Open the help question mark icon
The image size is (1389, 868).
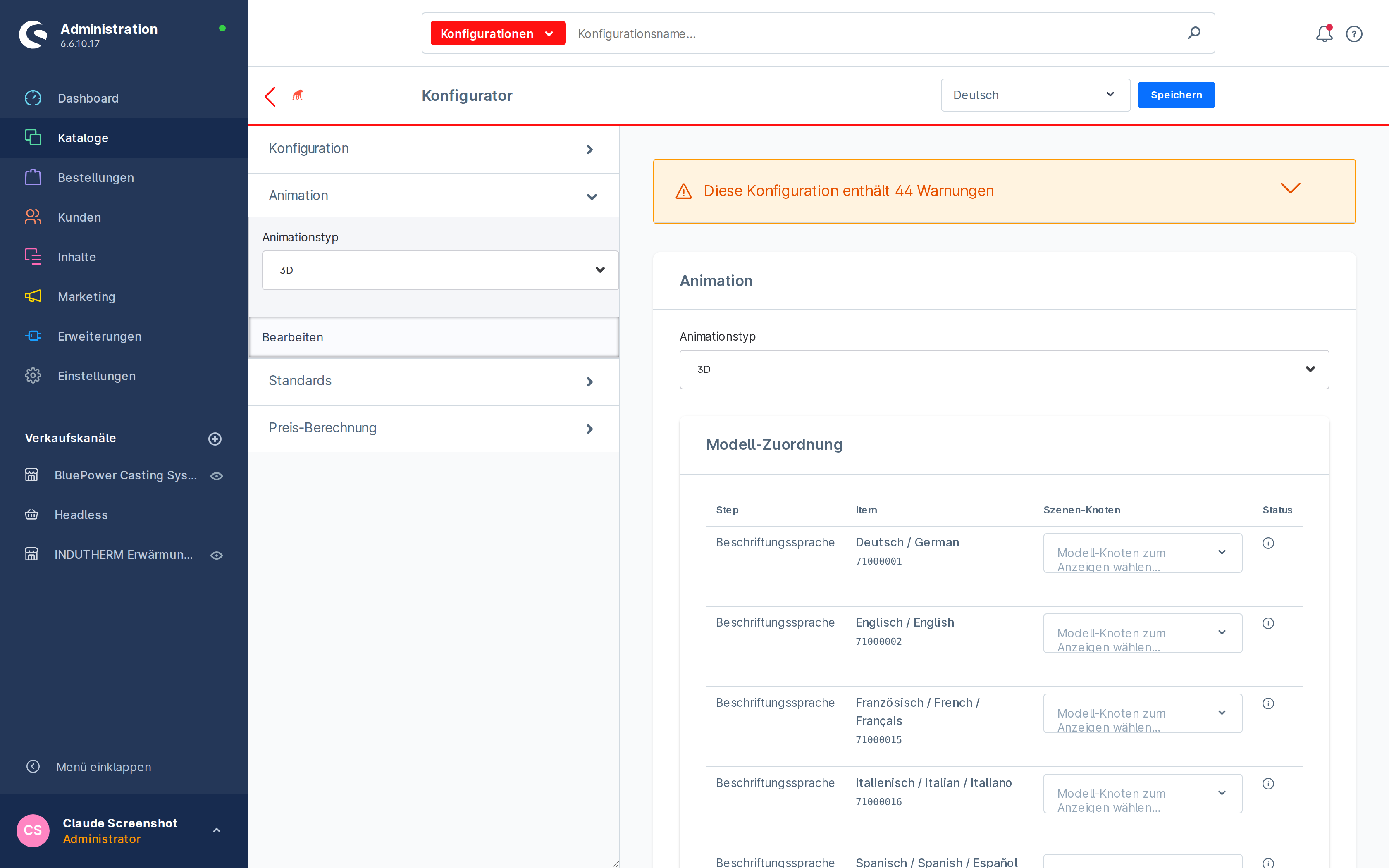pyautogui.click(x=1354, y=34)
